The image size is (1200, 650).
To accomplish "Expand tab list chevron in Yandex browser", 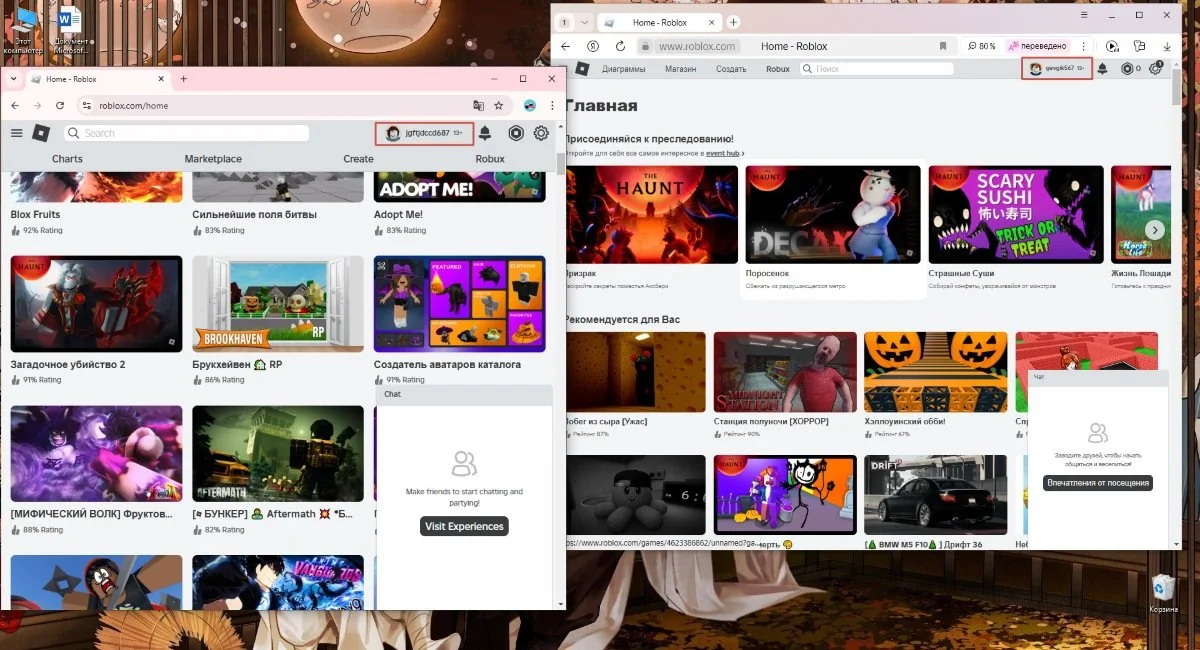I will [x=584, y=22].
